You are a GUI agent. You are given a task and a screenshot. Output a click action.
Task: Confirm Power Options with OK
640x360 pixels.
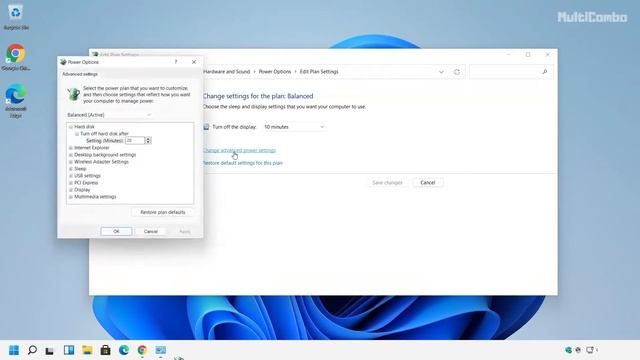[116, 231]
